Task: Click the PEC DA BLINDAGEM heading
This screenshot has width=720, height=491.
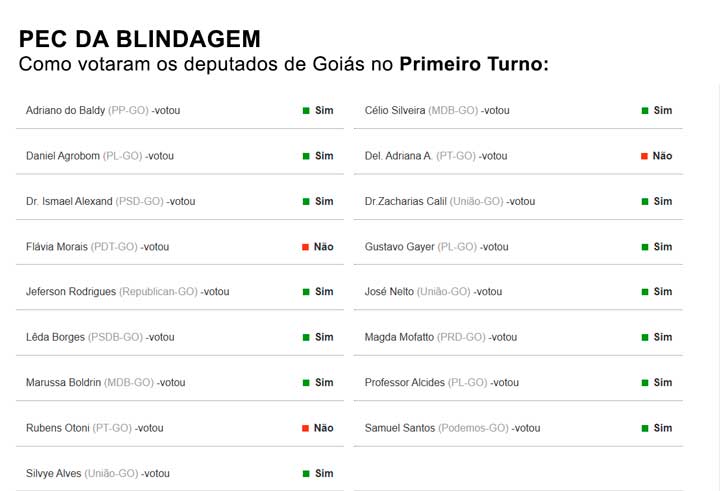Action: (x=140, y=39)
